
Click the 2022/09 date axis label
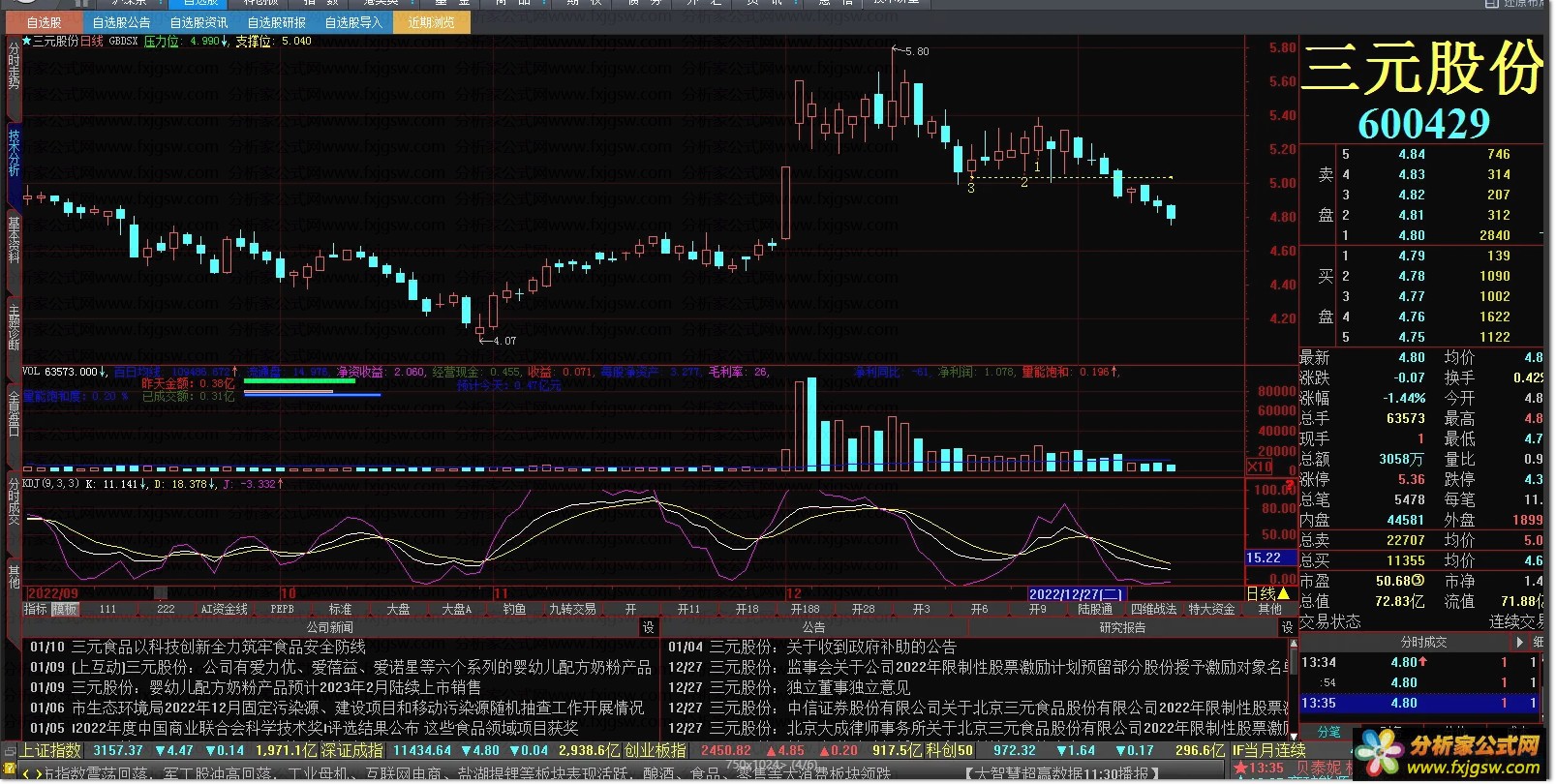pos(52,593)
